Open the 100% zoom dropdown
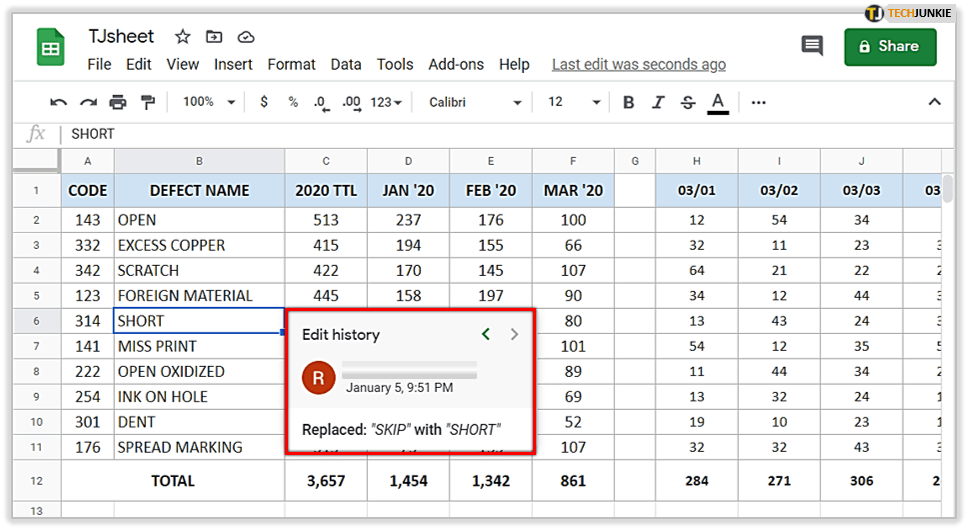This screenshot has height=530, width=968. (x=208, y=102)
